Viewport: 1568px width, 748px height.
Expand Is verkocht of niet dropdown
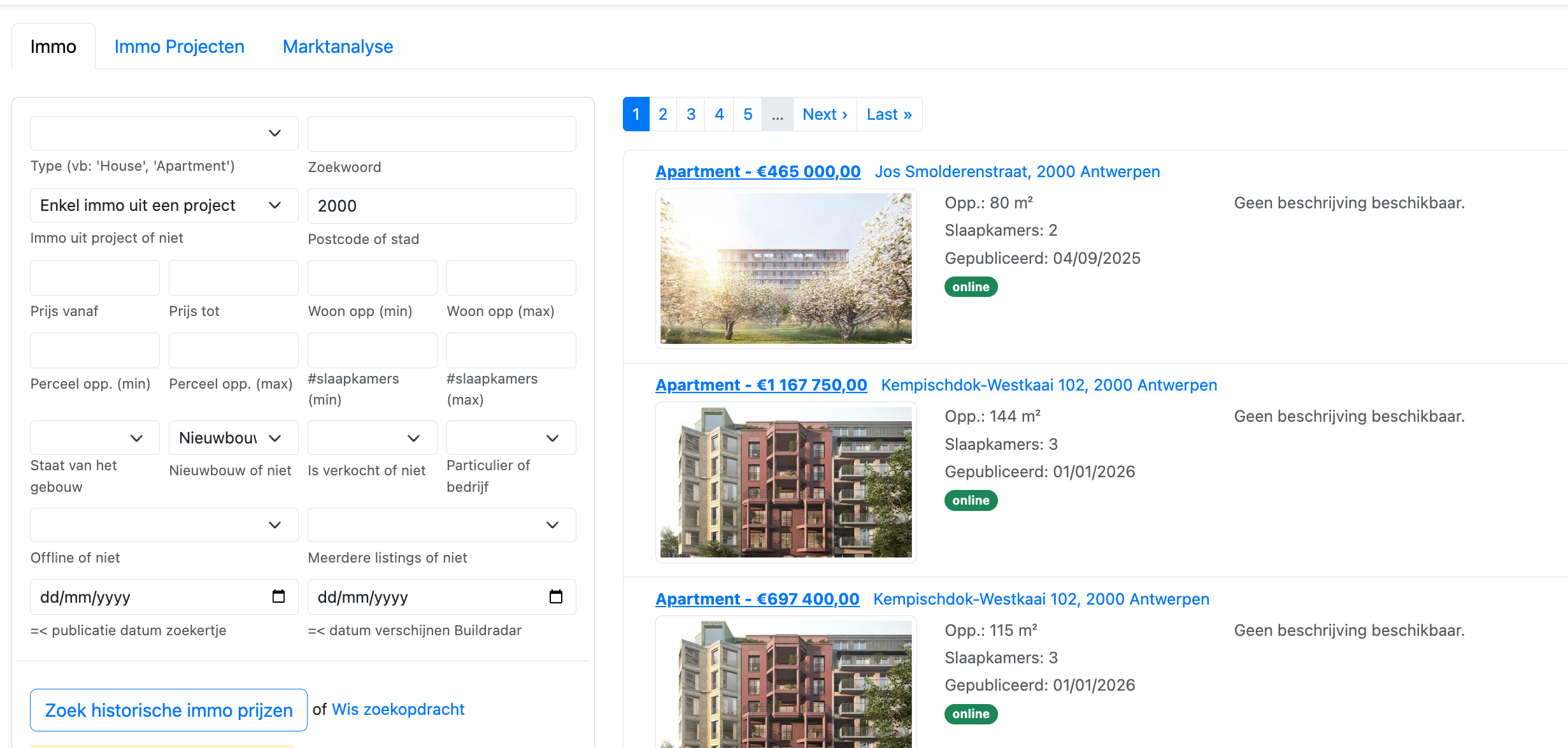point(372,438)
